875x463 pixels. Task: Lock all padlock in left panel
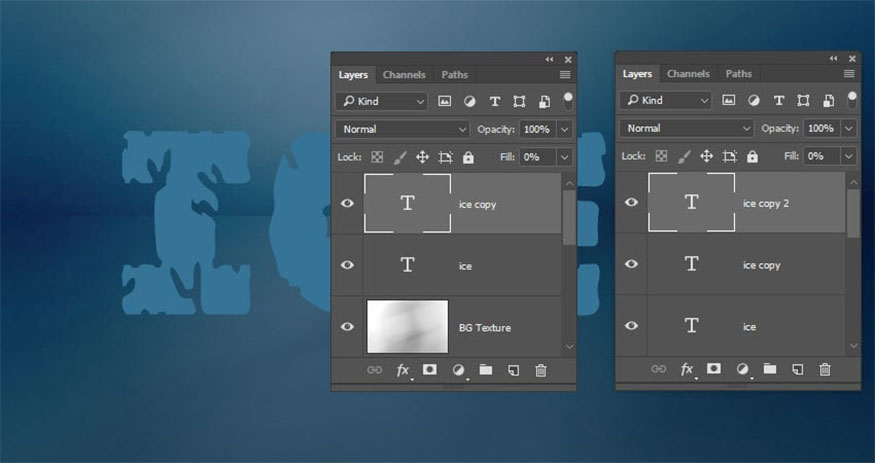click(468, 157)
